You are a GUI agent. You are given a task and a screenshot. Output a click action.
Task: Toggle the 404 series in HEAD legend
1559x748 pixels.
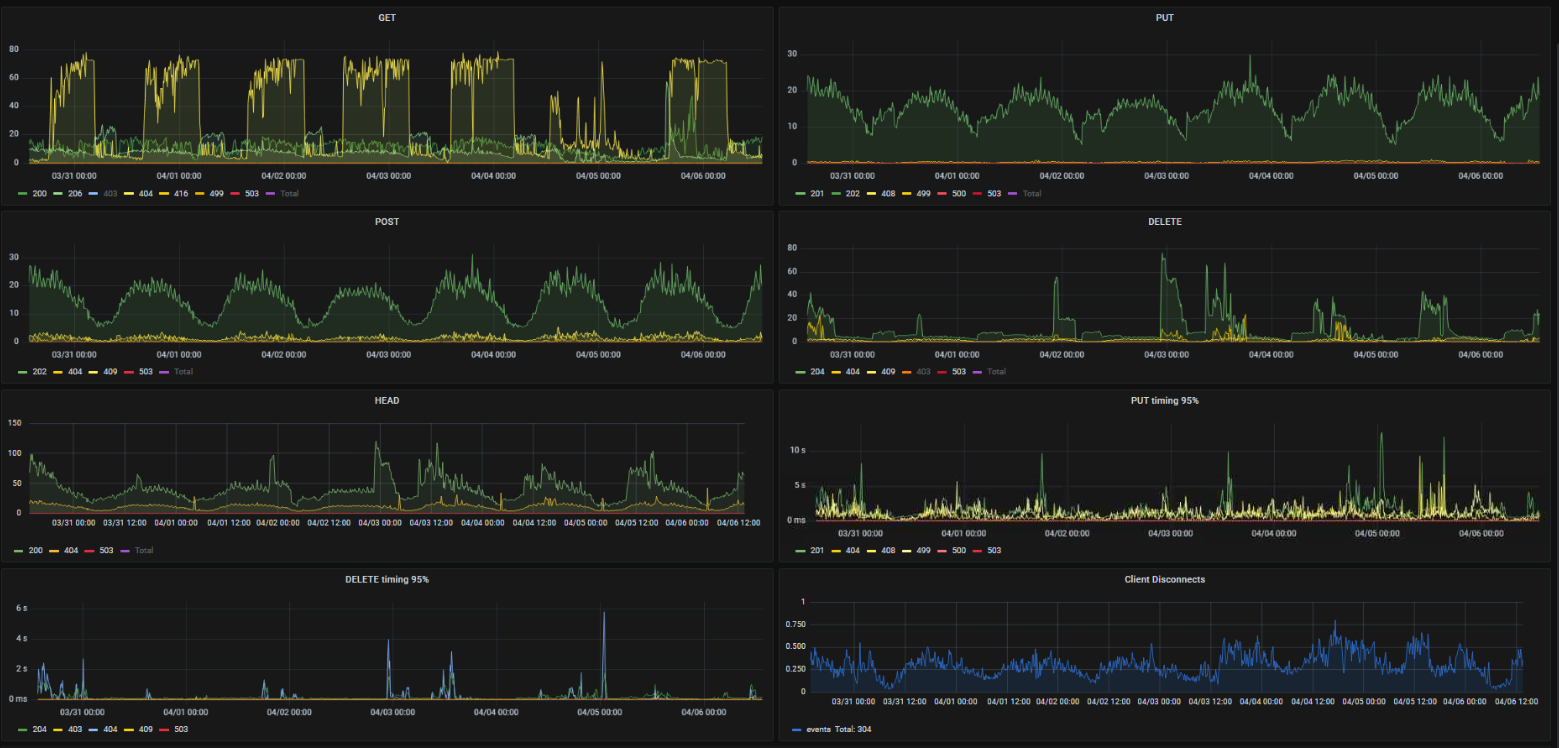[x=69, y=550]
